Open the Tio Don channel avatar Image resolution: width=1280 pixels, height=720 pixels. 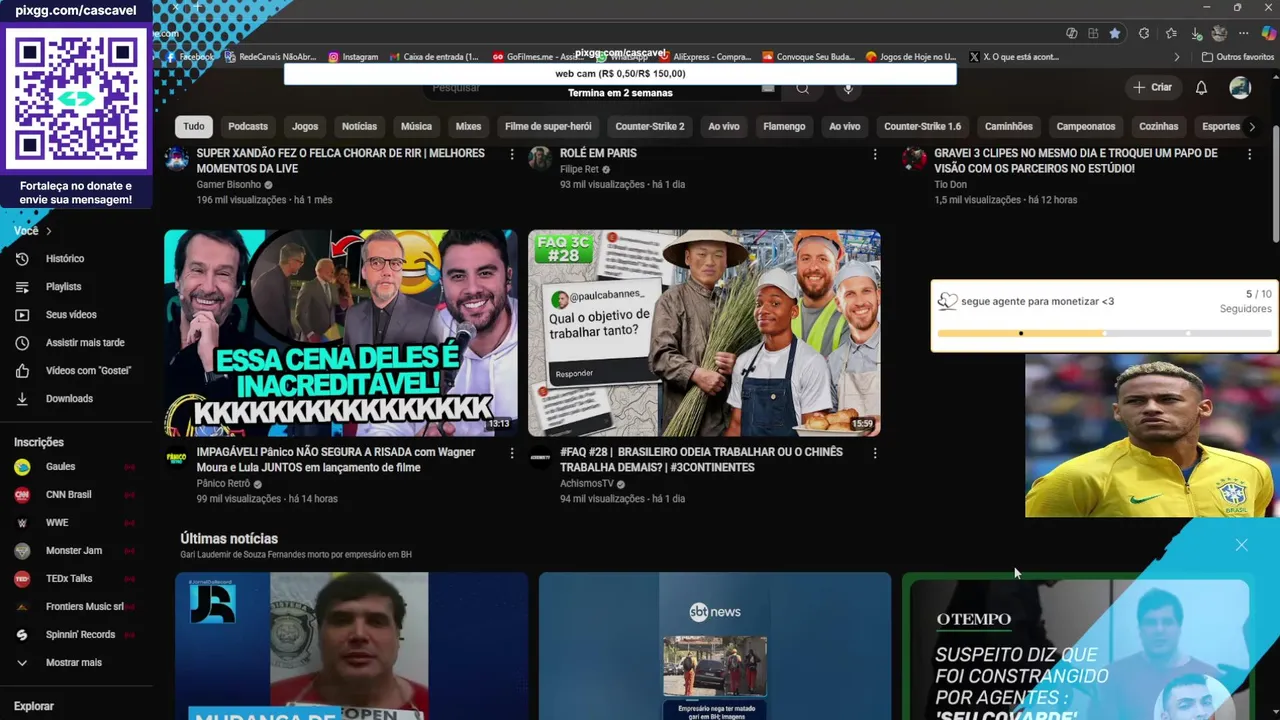[914, 159]
